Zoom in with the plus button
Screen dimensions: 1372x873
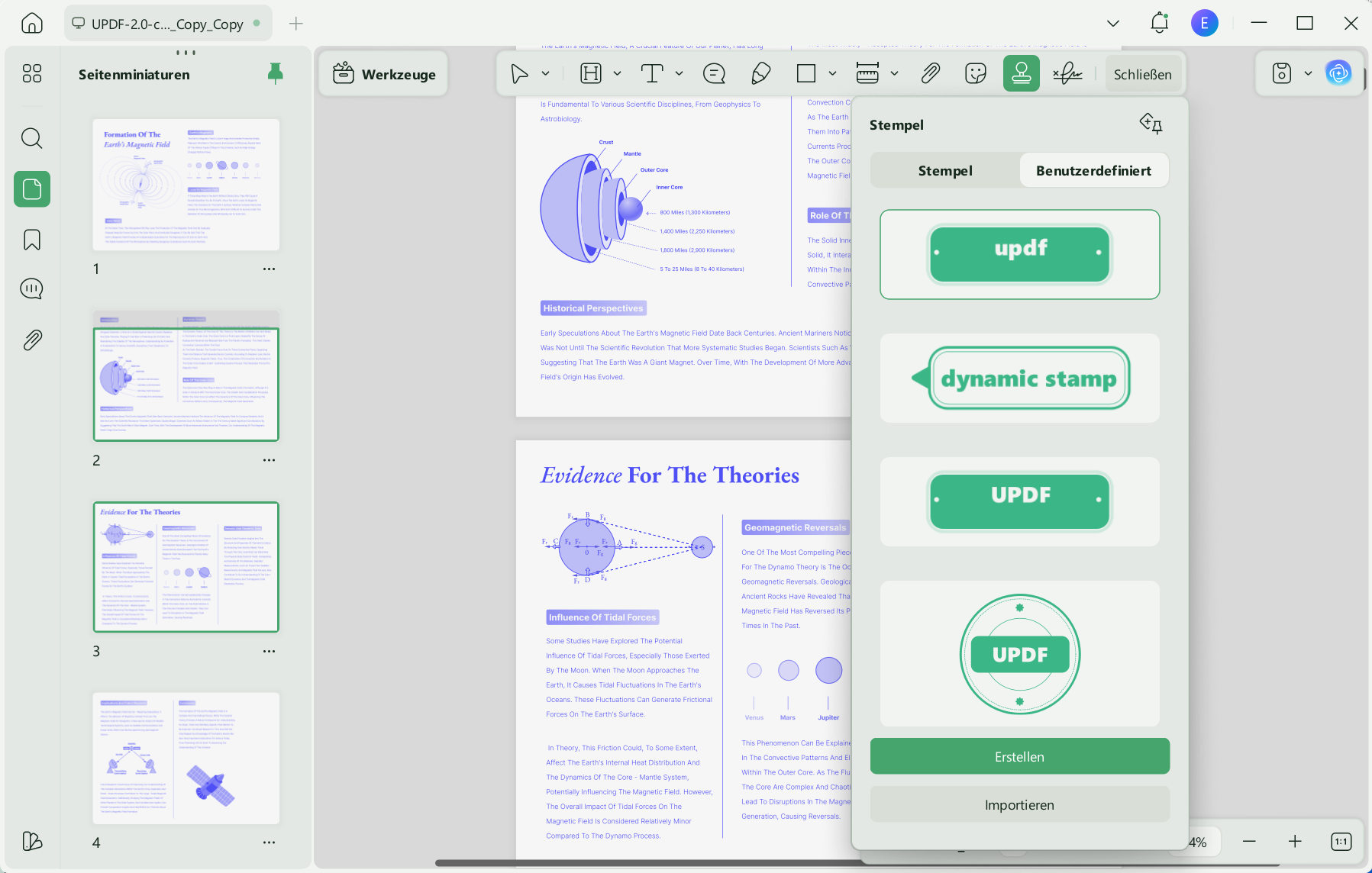[1295, 841]
